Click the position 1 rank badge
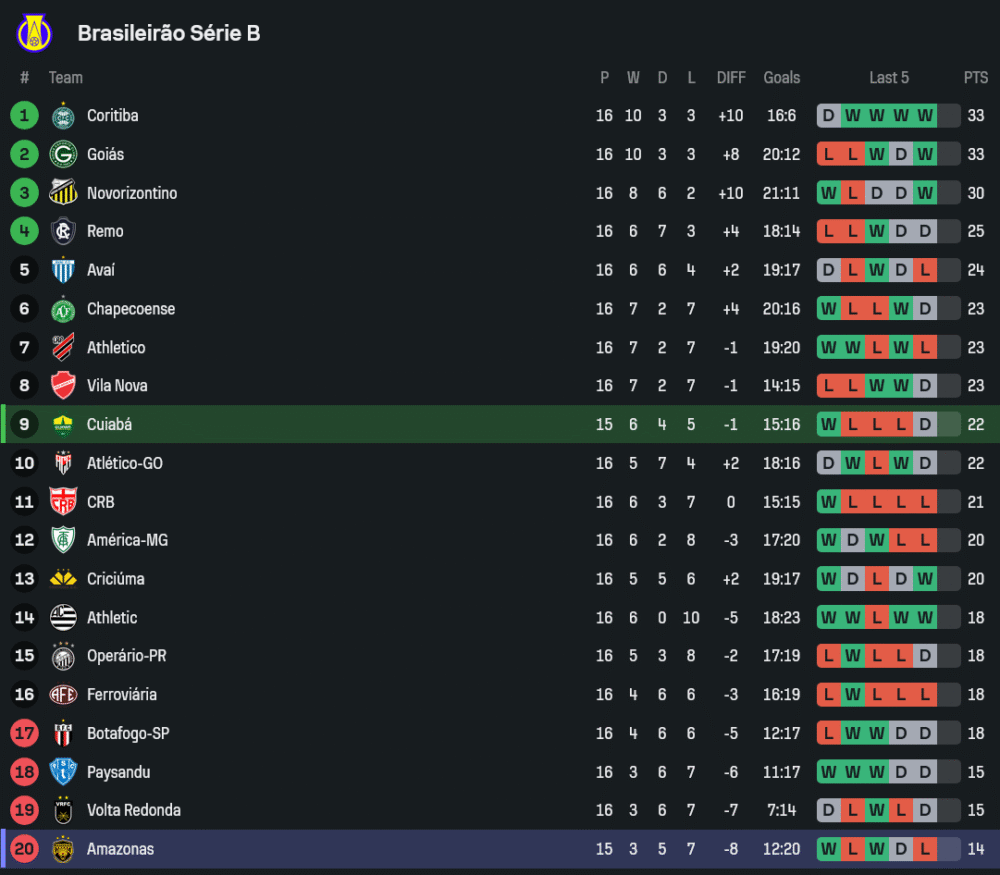The height and width of the screenshot is (875, 1000). coord(24,116)
